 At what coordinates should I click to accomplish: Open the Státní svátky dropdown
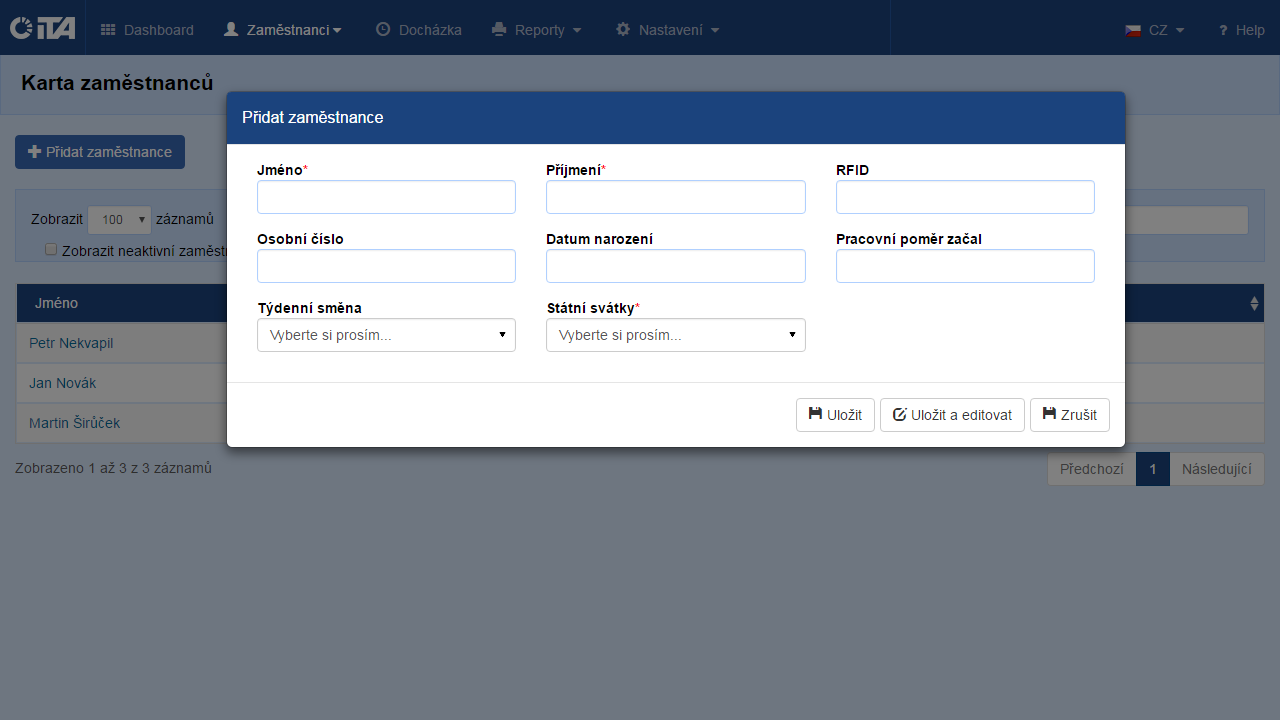(x=675, y=335)
